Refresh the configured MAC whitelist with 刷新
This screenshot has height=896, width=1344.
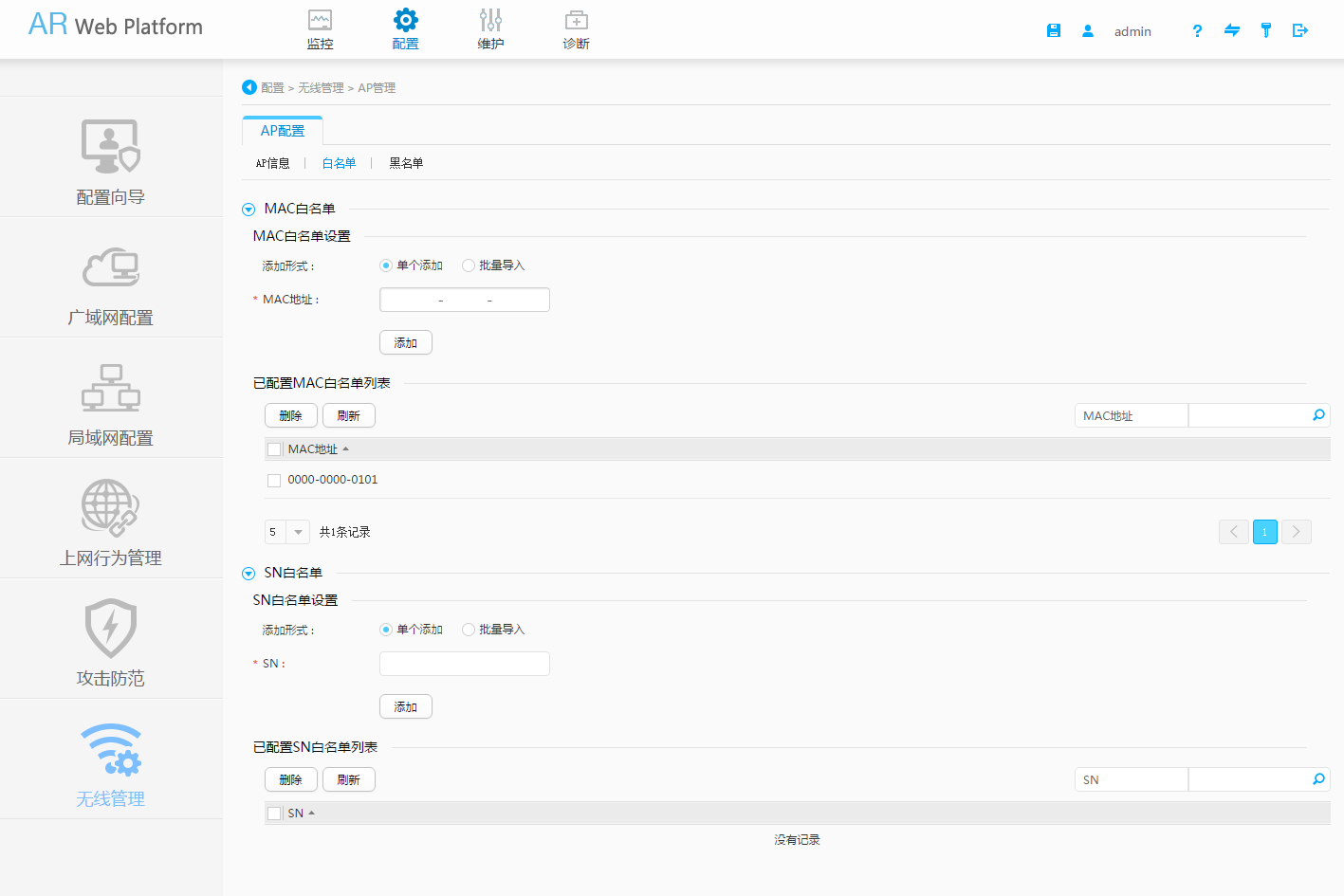tap(348, 415)
